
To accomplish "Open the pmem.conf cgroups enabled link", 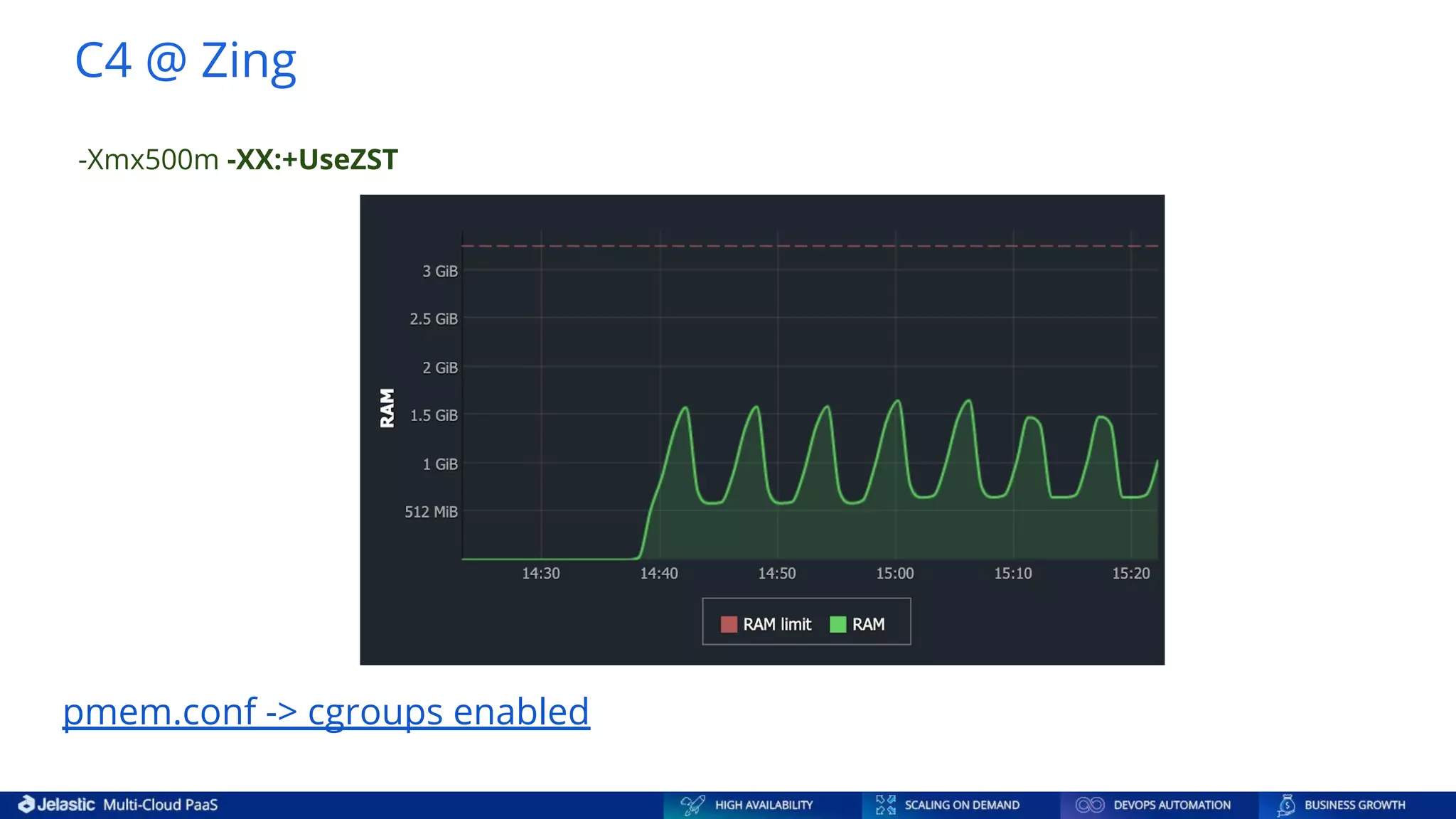I will point(326,712).
